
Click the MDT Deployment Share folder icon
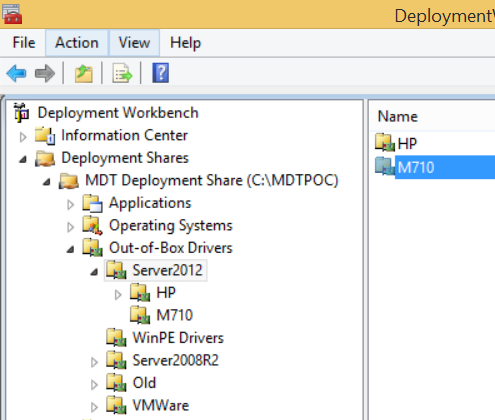tap(69, 181)
